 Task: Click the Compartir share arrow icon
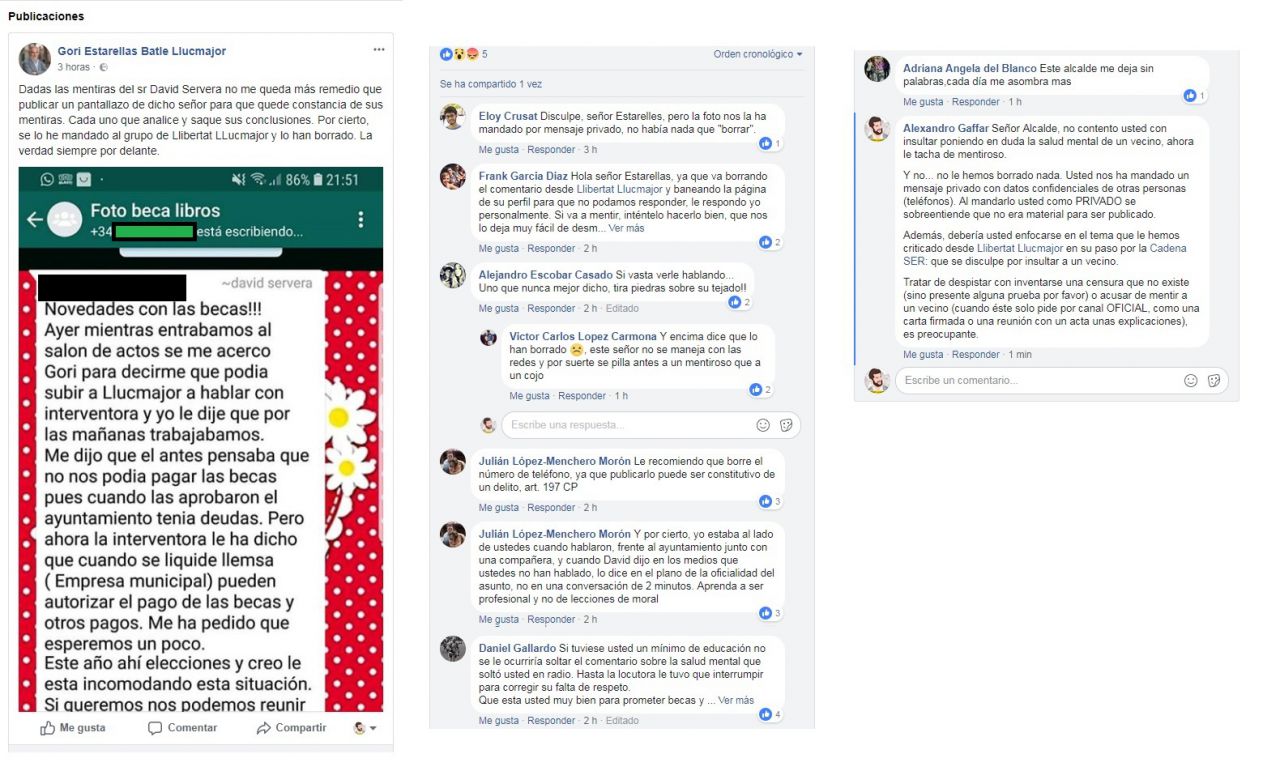(264, 728)
